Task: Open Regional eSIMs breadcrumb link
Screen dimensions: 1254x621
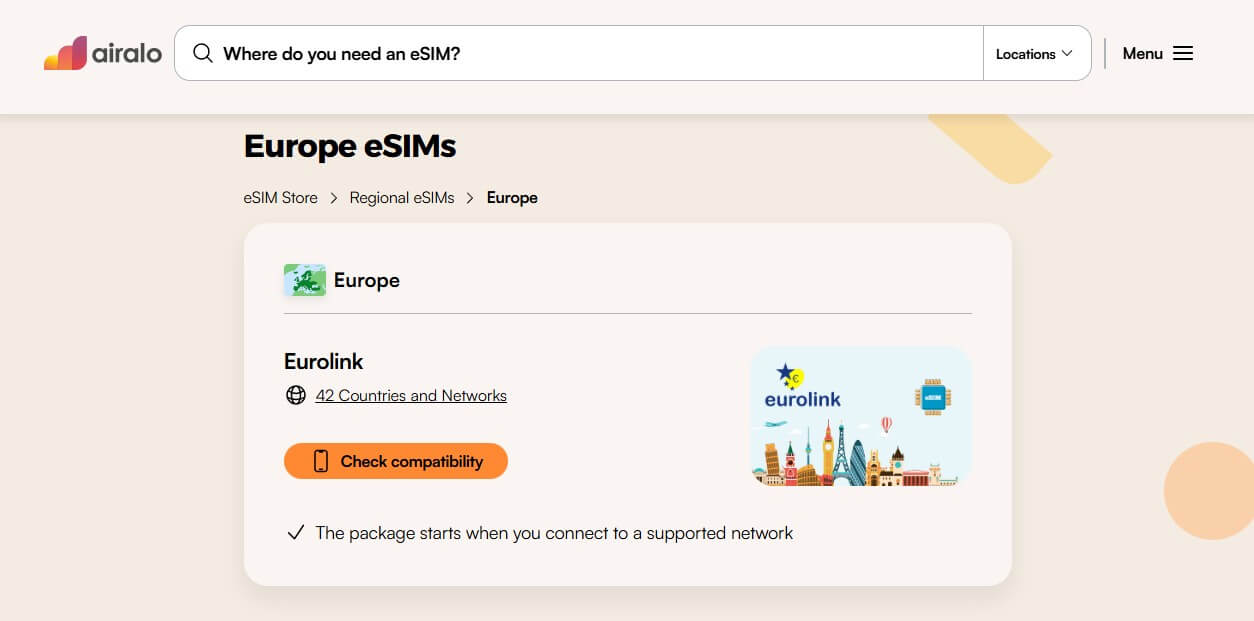Action: (402, 198)
